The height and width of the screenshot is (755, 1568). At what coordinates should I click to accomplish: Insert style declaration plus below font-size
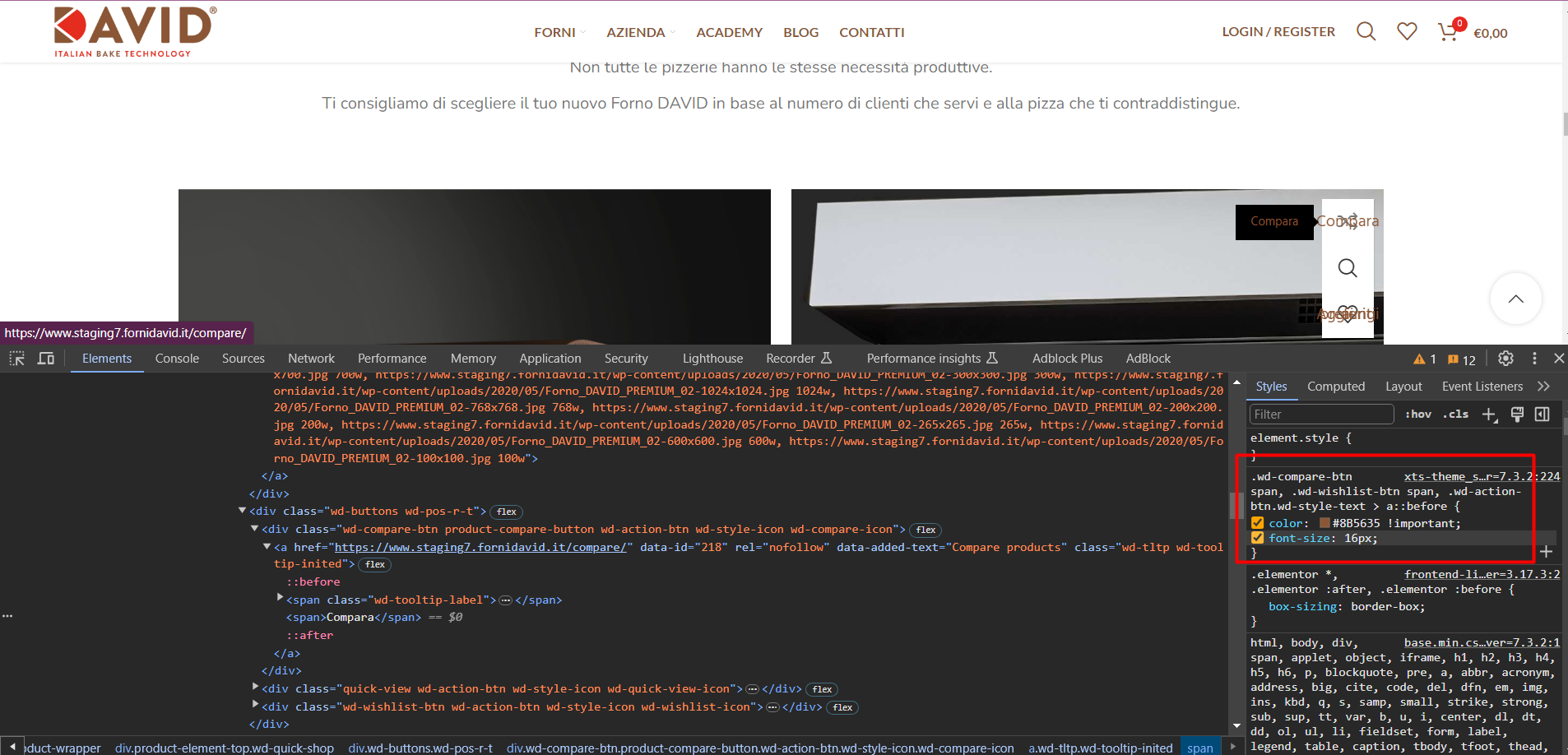tap(1546, 552)
